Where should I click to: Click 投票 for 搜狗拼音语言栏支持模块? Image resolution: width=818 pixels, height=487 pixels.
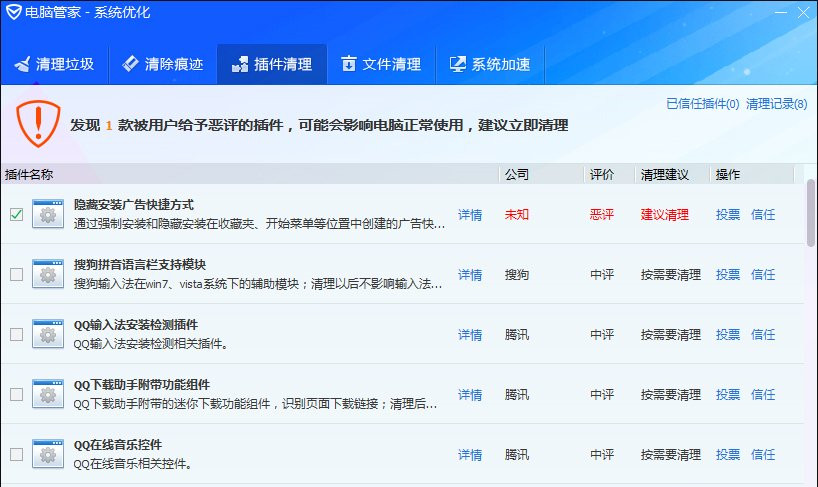[728, 275]
